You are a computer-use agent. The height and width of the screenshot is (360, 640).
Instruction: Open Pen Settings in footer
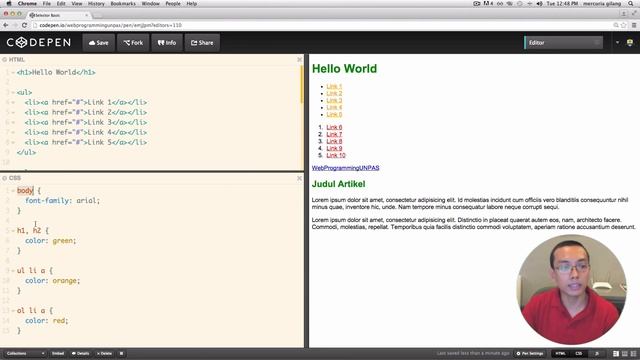click(530, 353)
